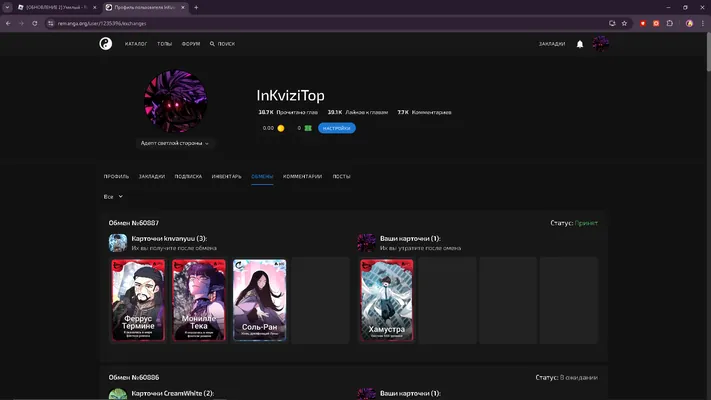Open user avatar menu in header
Screen dimensions: 711x400
tap(600, 44)
